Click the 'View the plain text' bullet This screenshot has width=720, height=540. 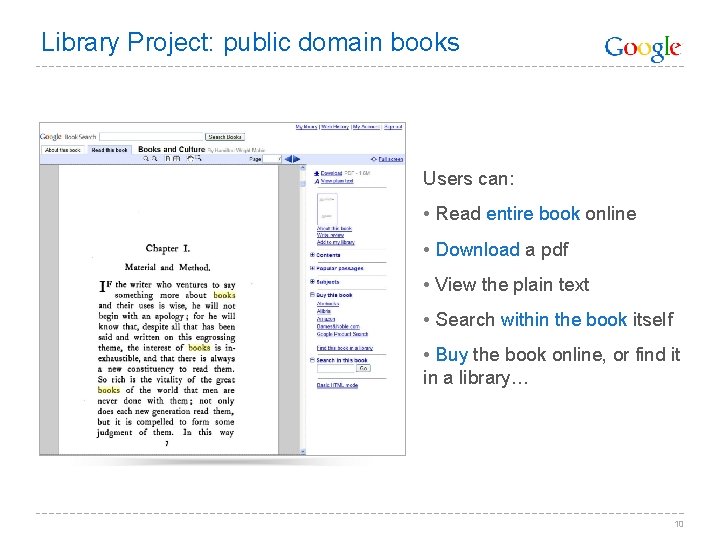pos(506,285)
